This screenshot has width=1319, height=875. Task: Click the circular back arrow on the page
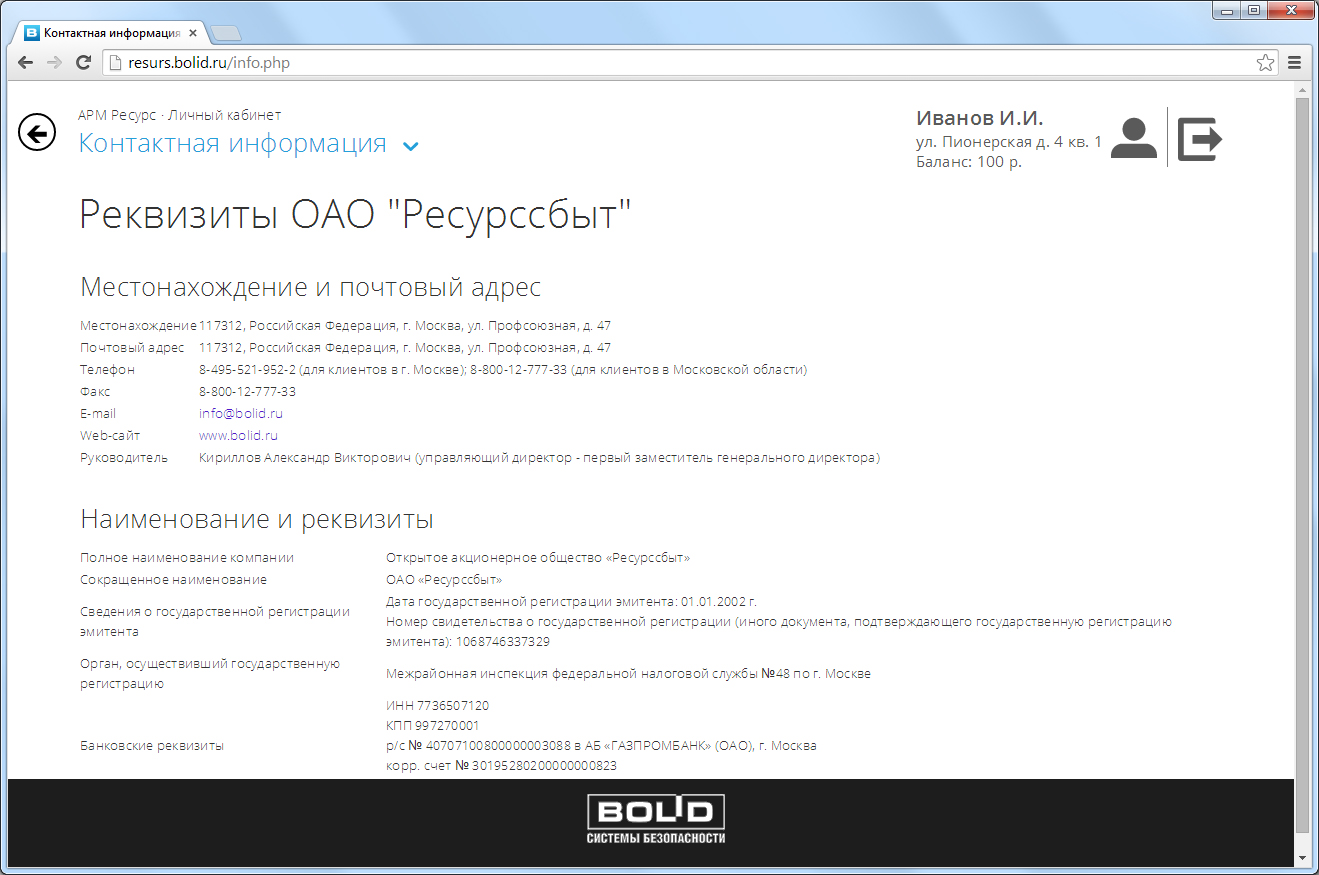(37, 133)
